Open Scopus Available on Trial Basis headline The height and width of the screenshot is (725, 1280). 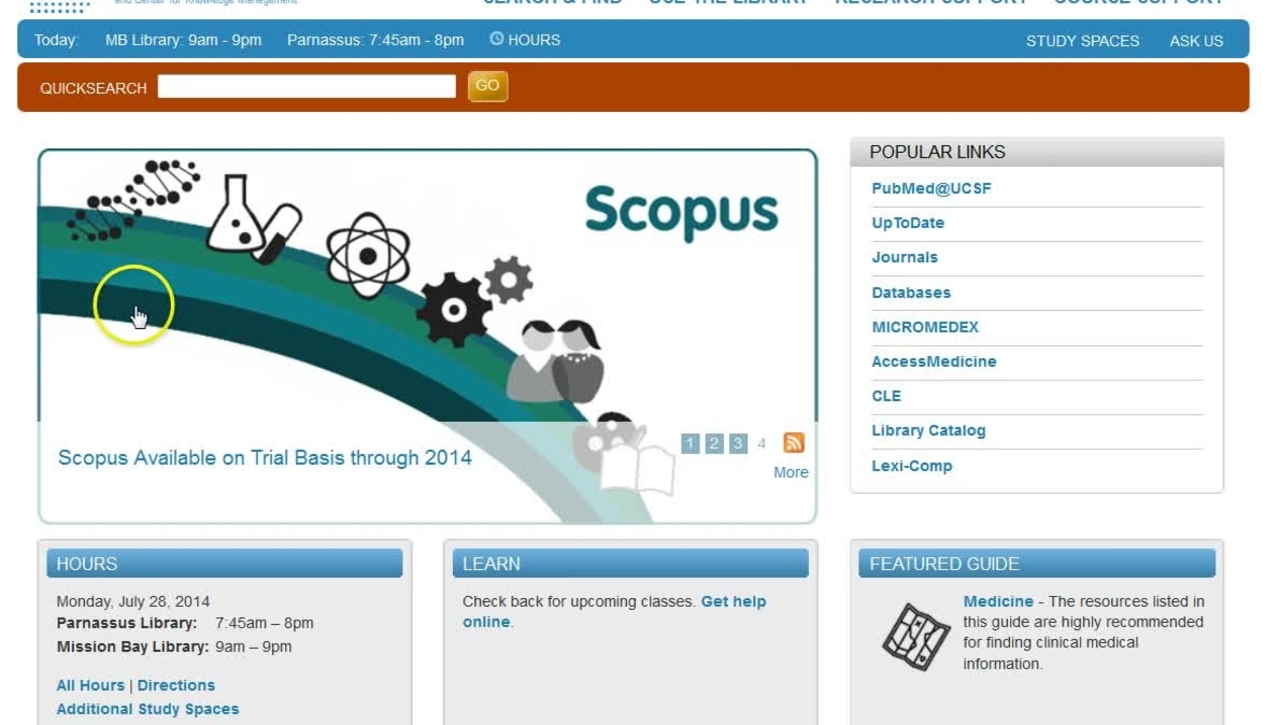[265, 458]
